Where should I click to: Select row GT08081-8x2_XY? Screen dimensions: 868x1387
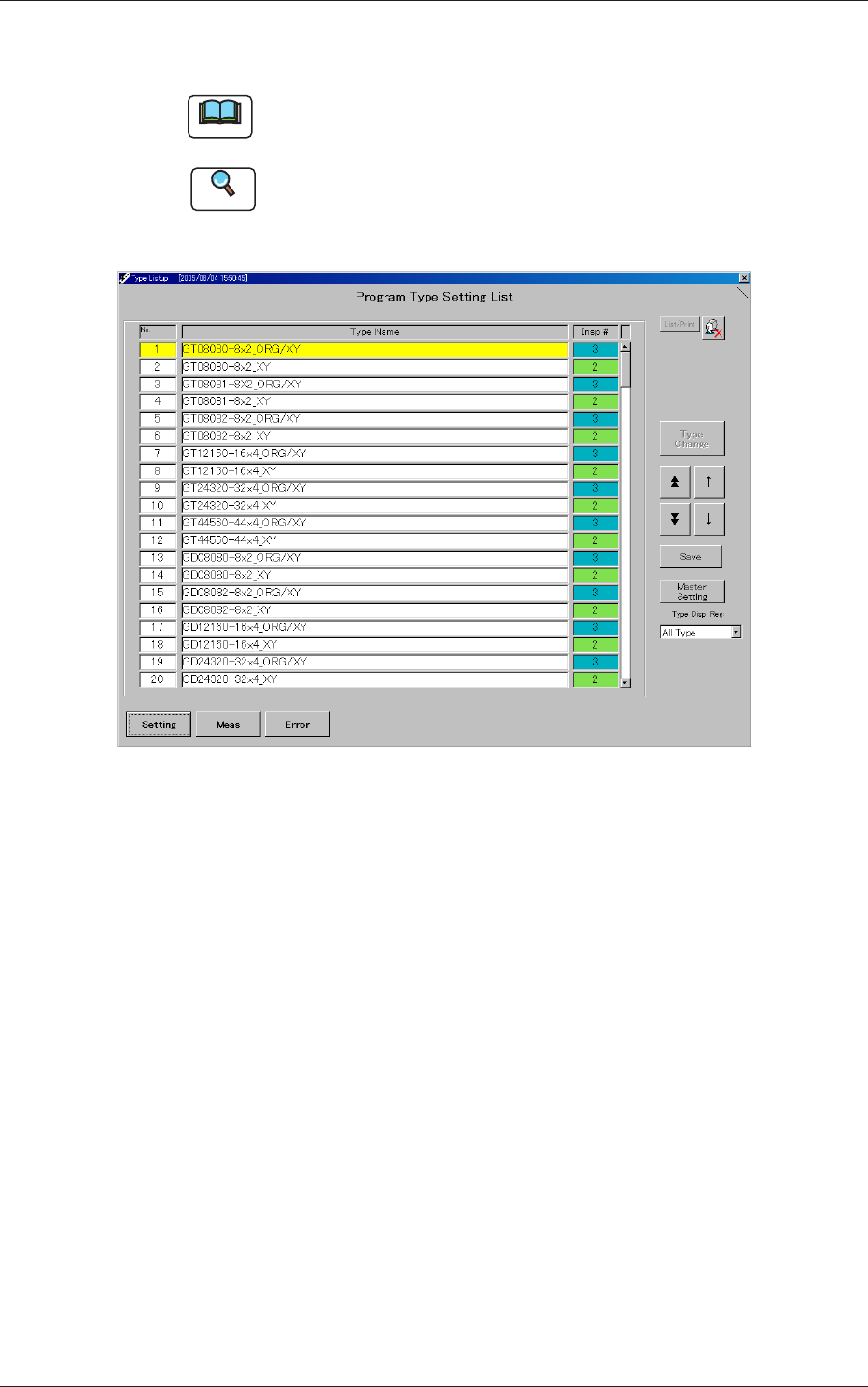(375, 401)
